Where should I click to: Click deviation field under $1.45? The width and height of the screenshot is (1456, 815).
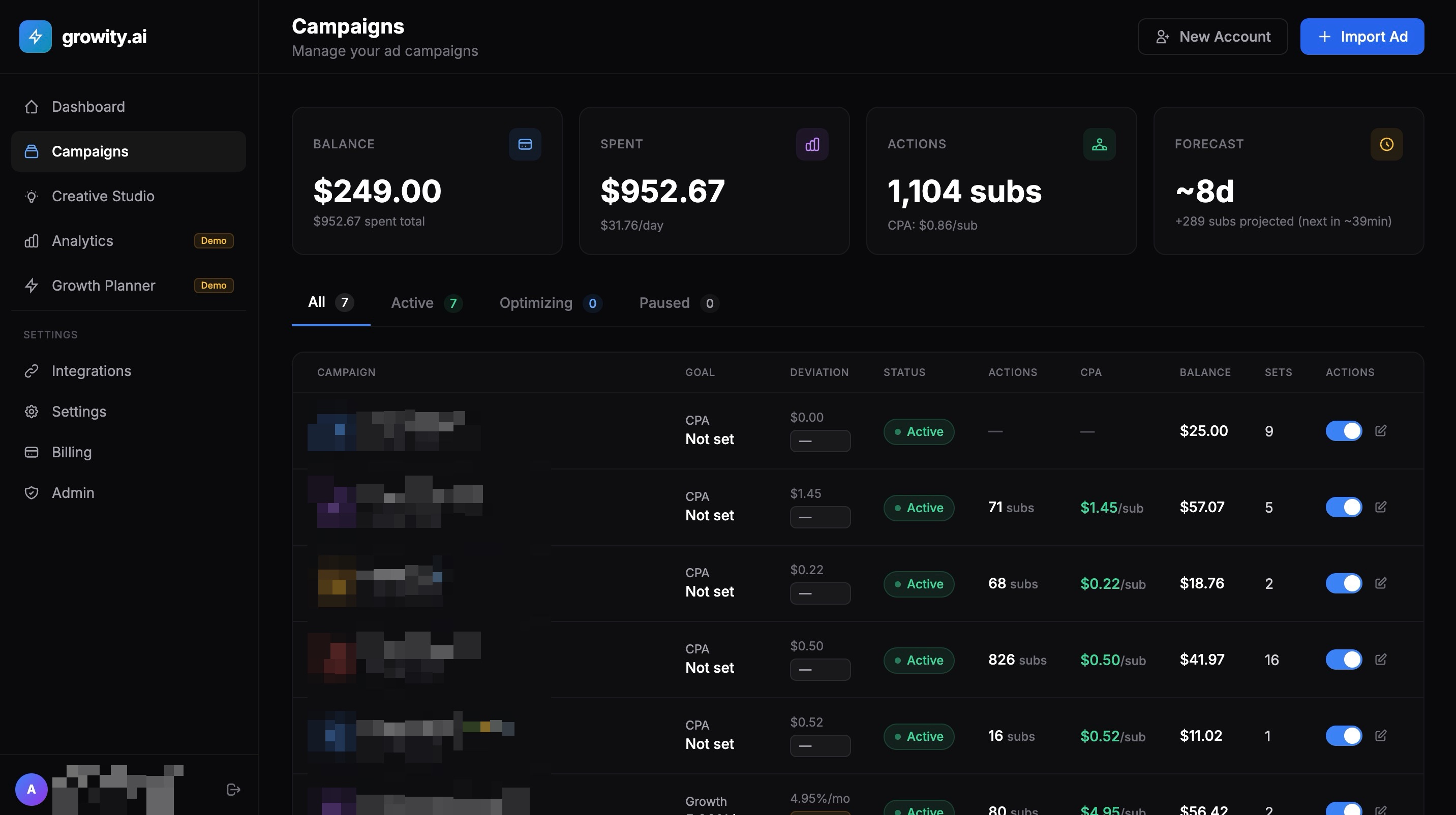pos(820,517)
